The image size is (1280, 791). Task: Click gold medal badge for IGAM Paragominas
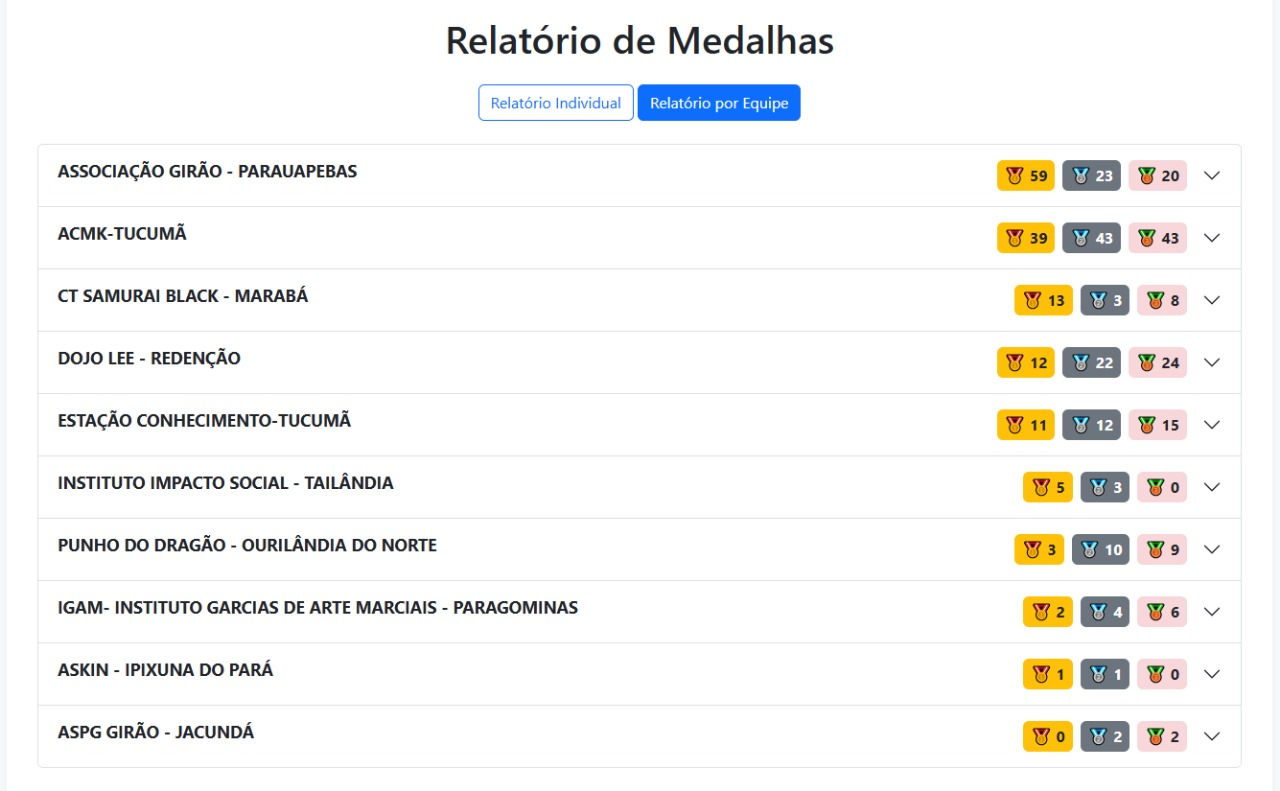click(x=1047, y=612)
